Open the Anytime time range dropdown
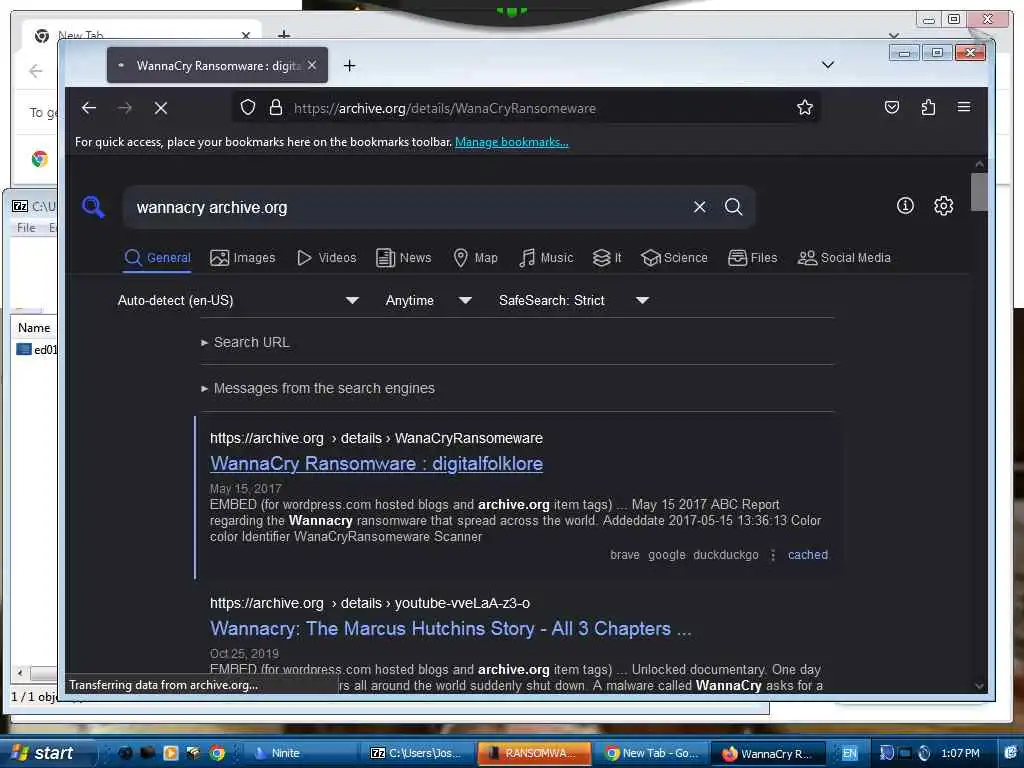1024x768 pixels. click(x=428, y=300)
